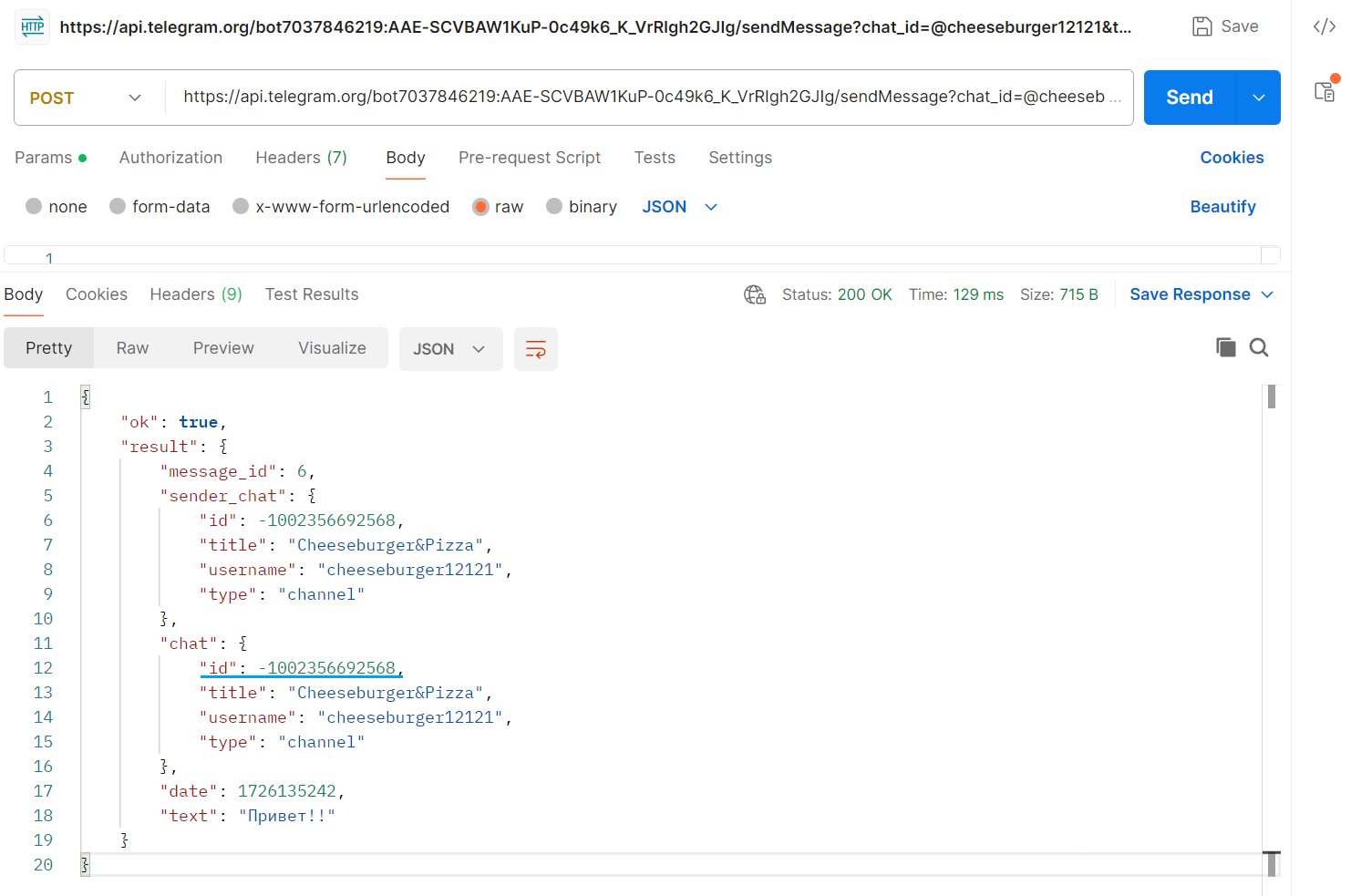Switch to the Params tab
The height and width of the screenshot is (896, 1351).
pos(51,158)
